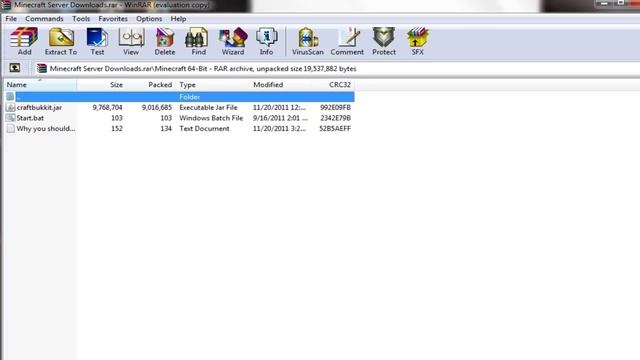Click the archive icon in path bar

click(42, 69)
